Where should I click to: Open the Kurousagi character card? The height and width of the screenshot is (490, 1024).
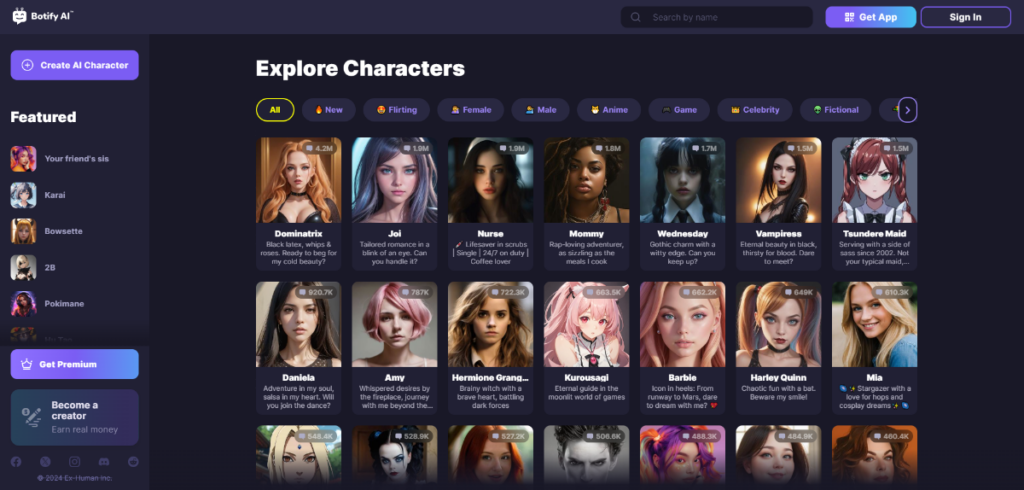pyautogui.click(x=586, y=348)
